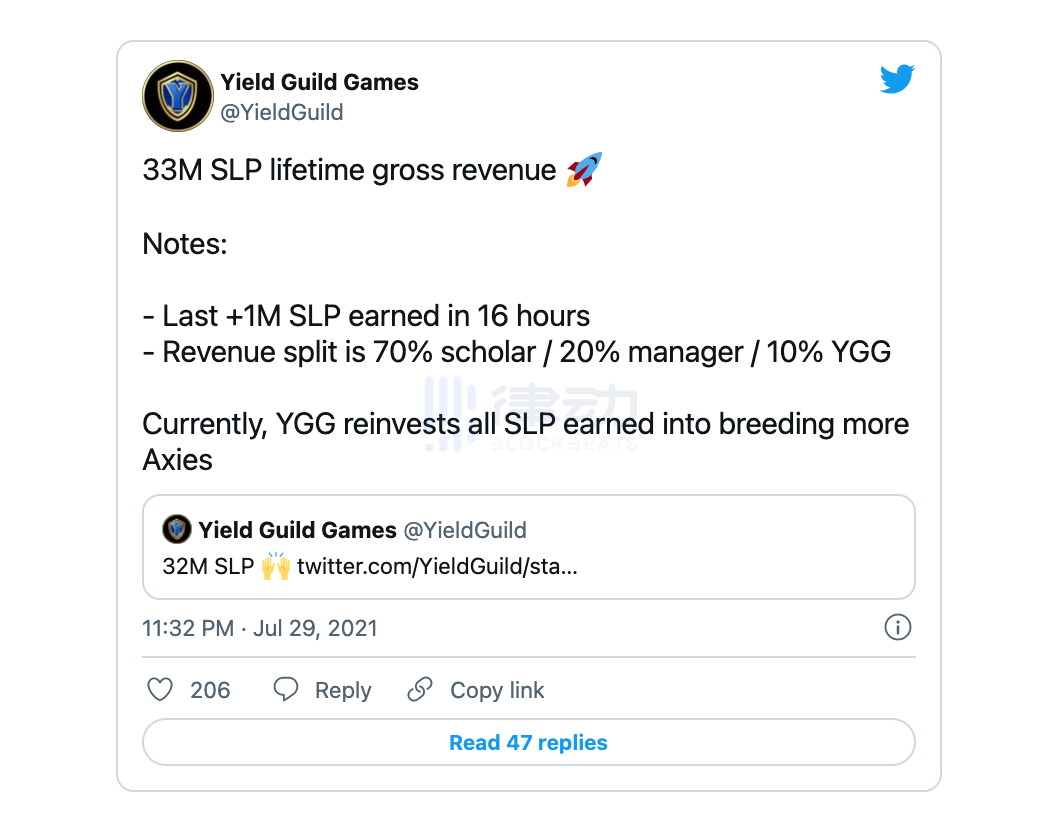Click the rocket emoji in tweet

point(584,170)
